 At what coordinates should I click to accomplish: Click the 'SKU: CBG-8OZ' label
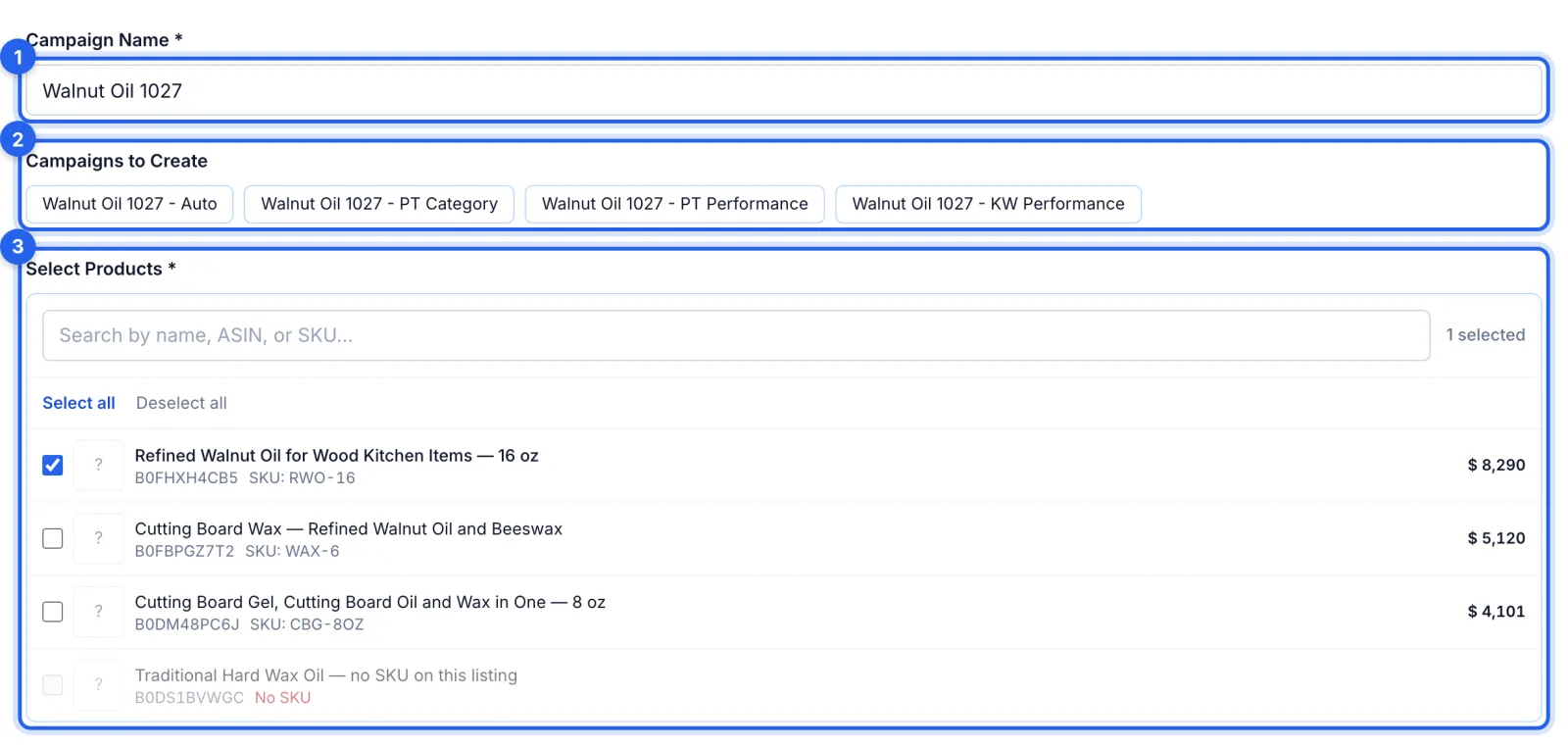pyautogui.click(x=307, y=624)
